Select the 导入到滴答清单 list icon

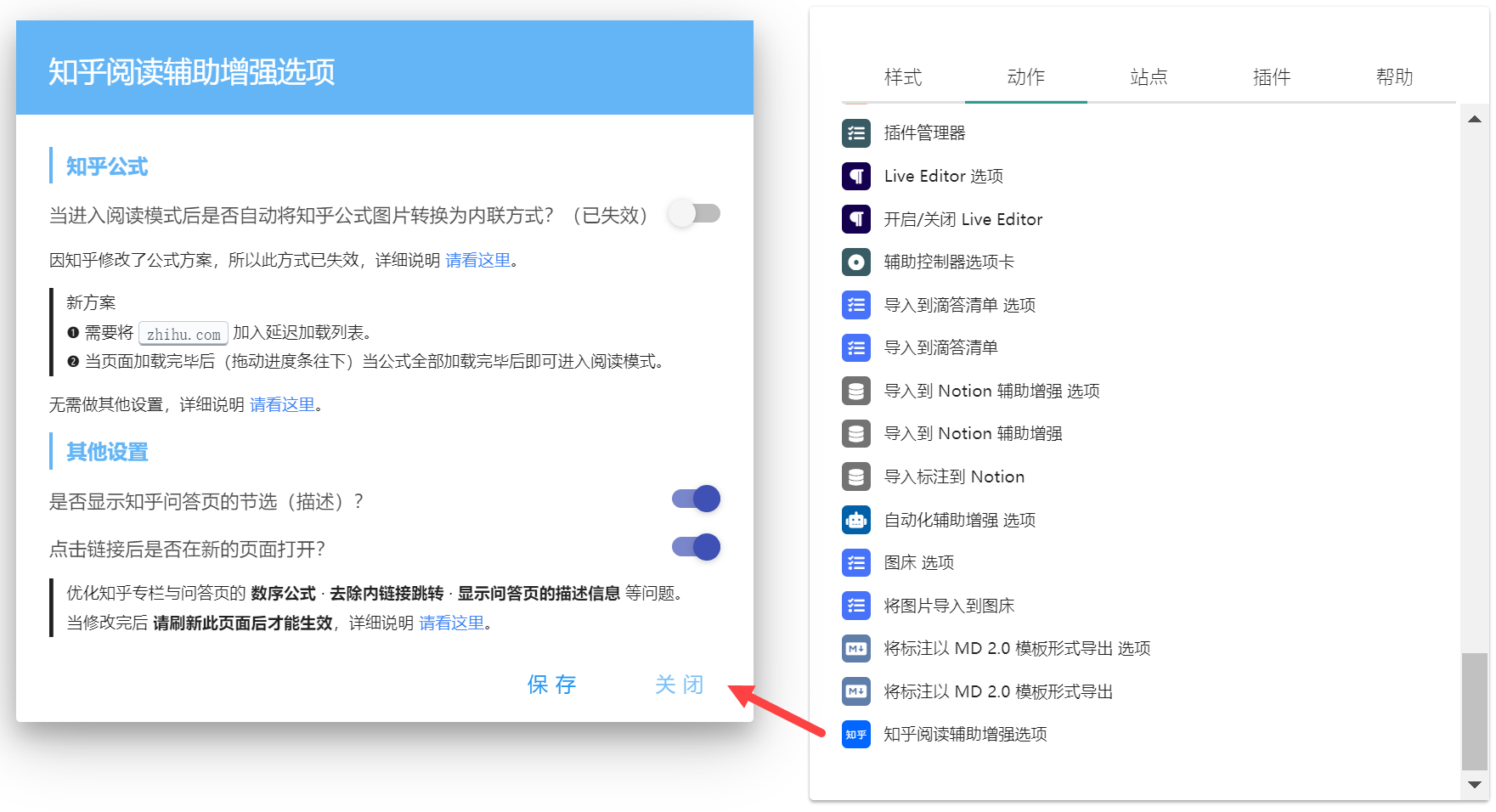click(x=856, y=347)
